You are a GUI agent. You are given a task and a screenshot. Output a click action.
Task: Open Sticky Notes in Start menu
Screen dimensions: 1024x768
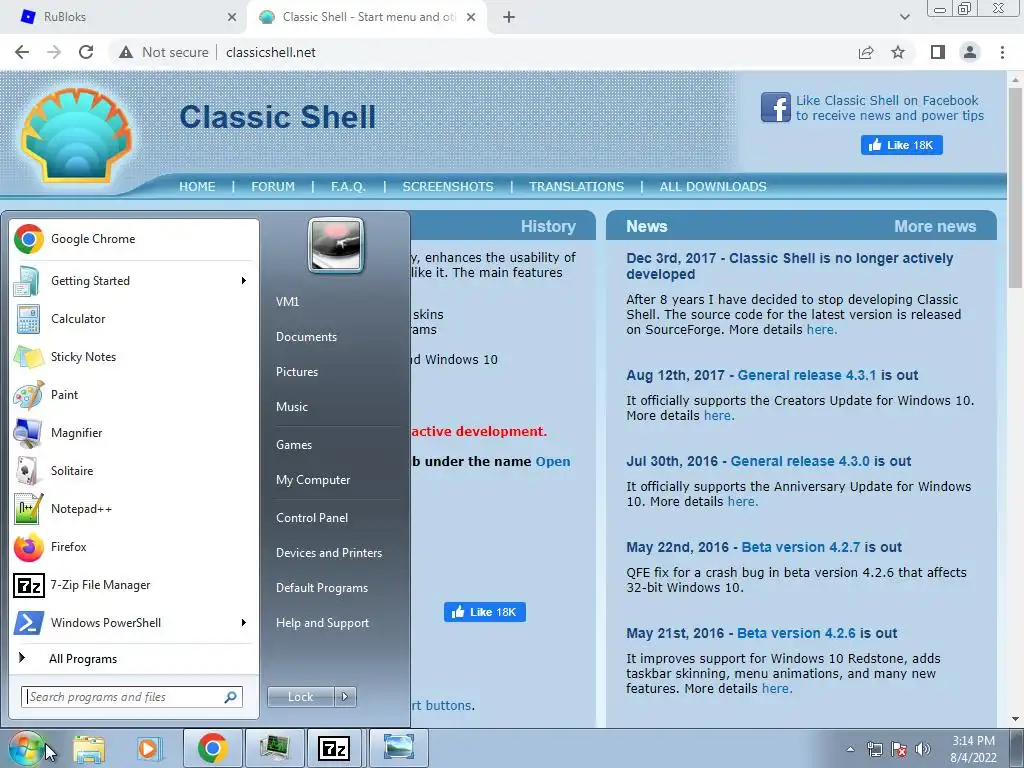coord(134,357)
